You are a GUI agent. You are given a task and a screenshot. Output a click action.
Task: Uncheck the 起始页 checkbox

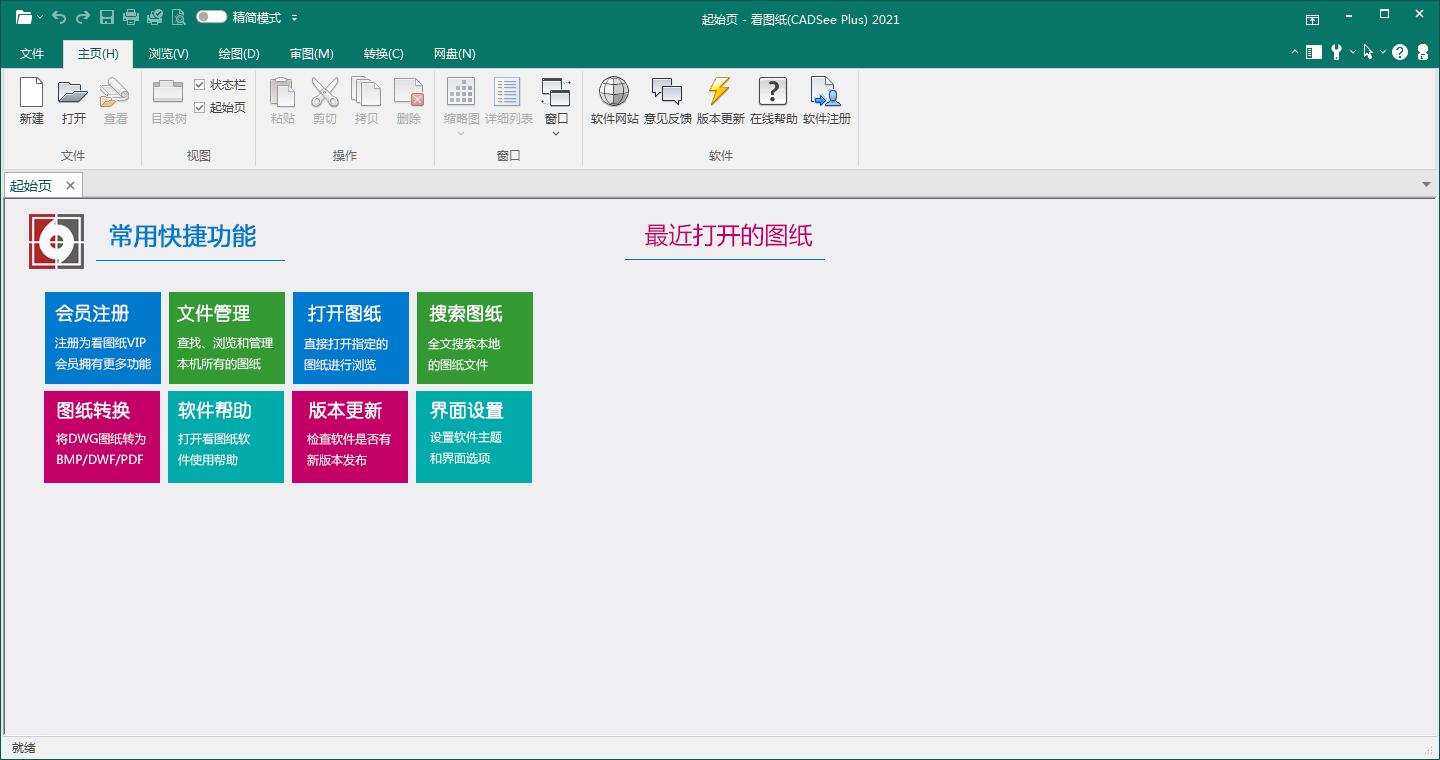click(x=200, y=107)
